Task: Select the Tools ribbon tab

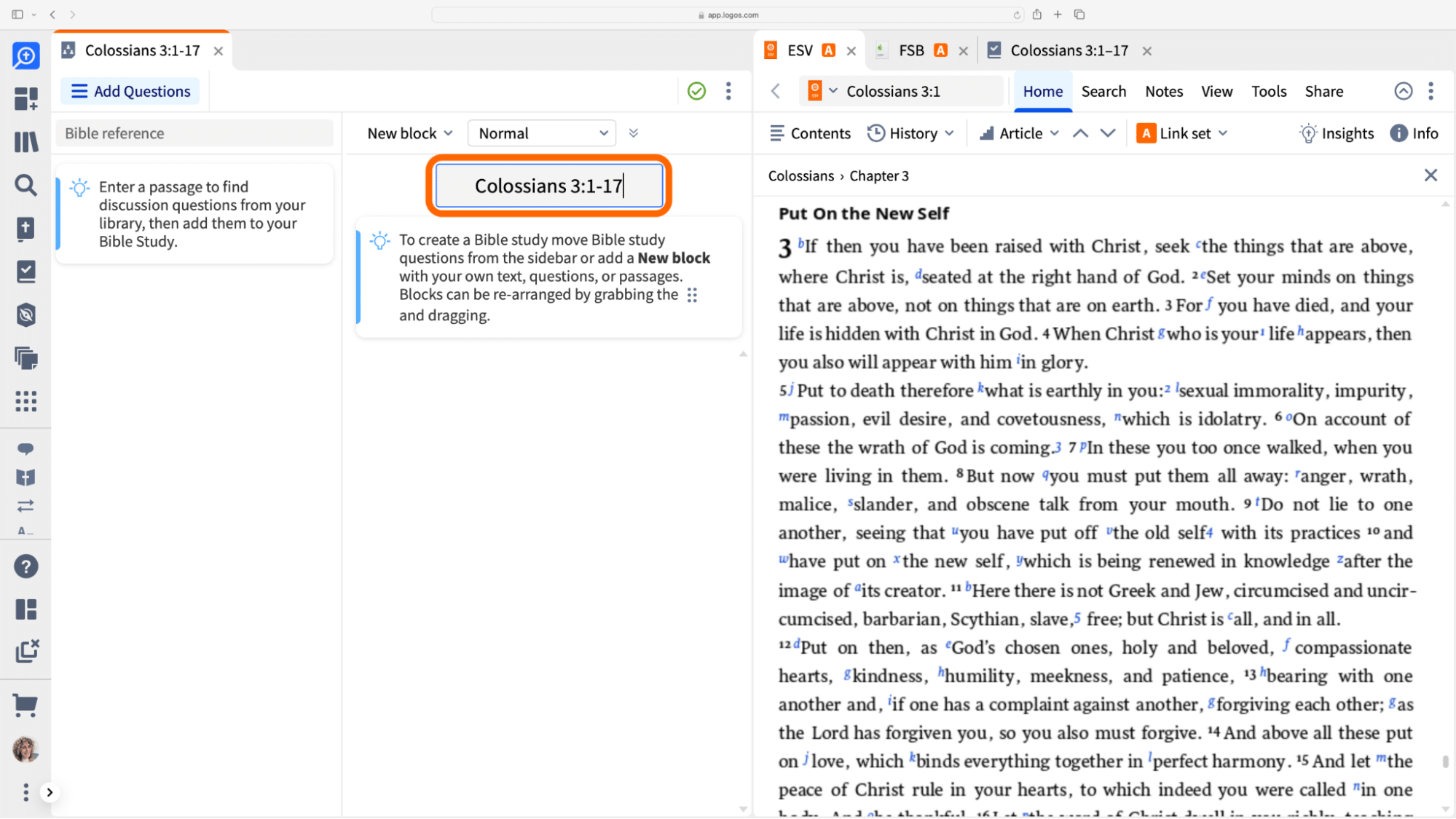Action: [x=1269, y=91]
